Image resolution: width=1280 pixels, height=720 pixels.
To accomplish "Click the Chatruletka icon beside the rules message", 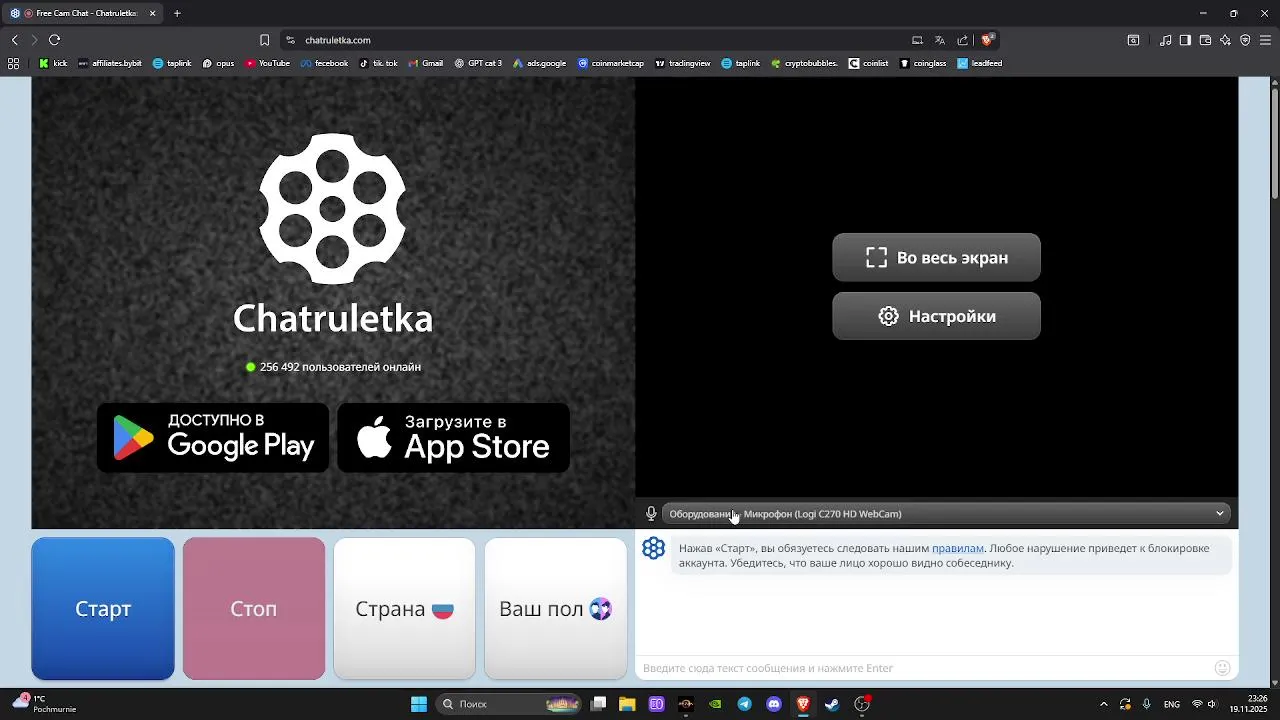I will (654, 548).
